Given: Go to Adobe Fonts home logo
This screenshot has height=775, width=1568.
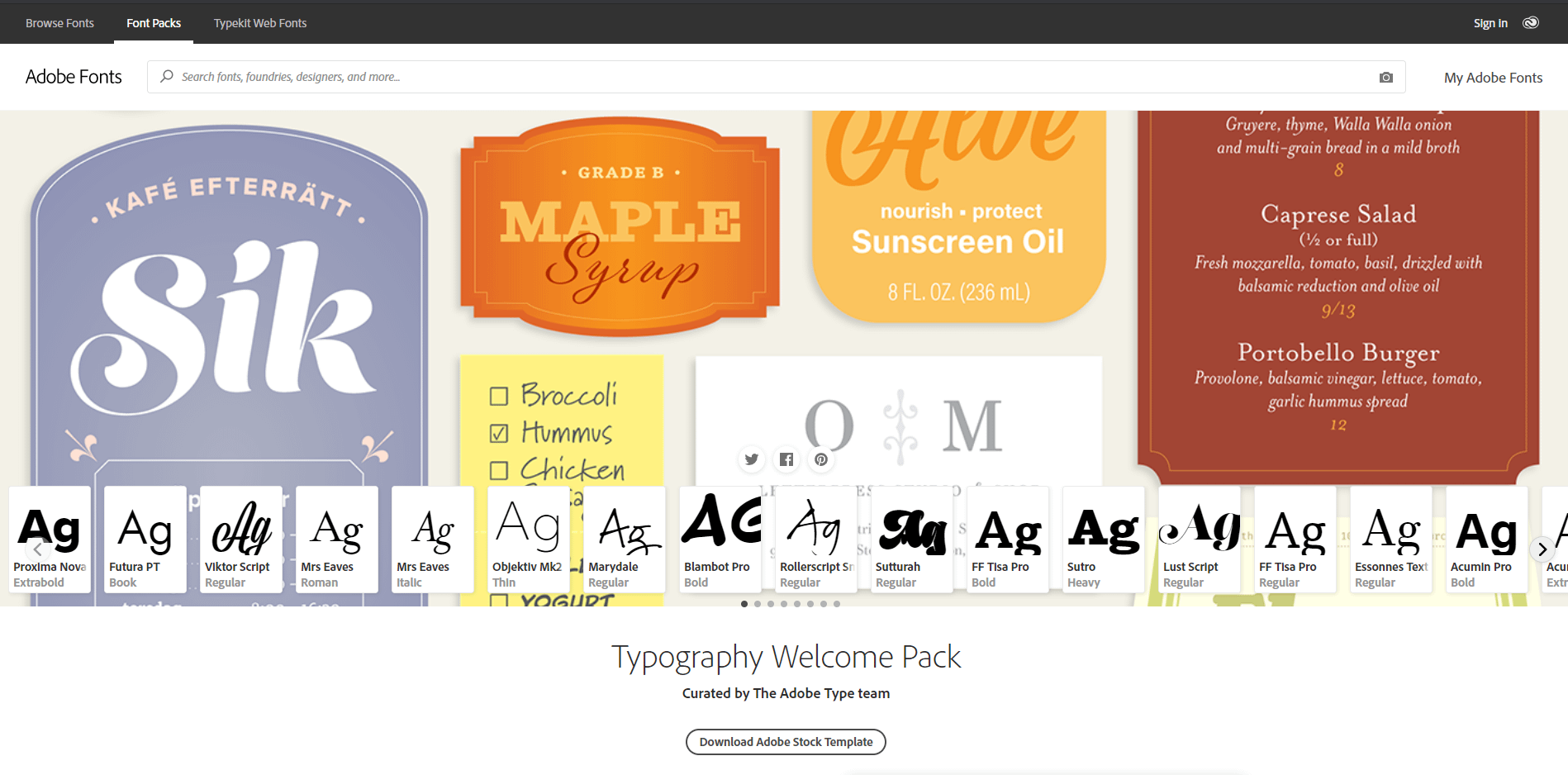Looking at the screenshot, I should [74, 77].
